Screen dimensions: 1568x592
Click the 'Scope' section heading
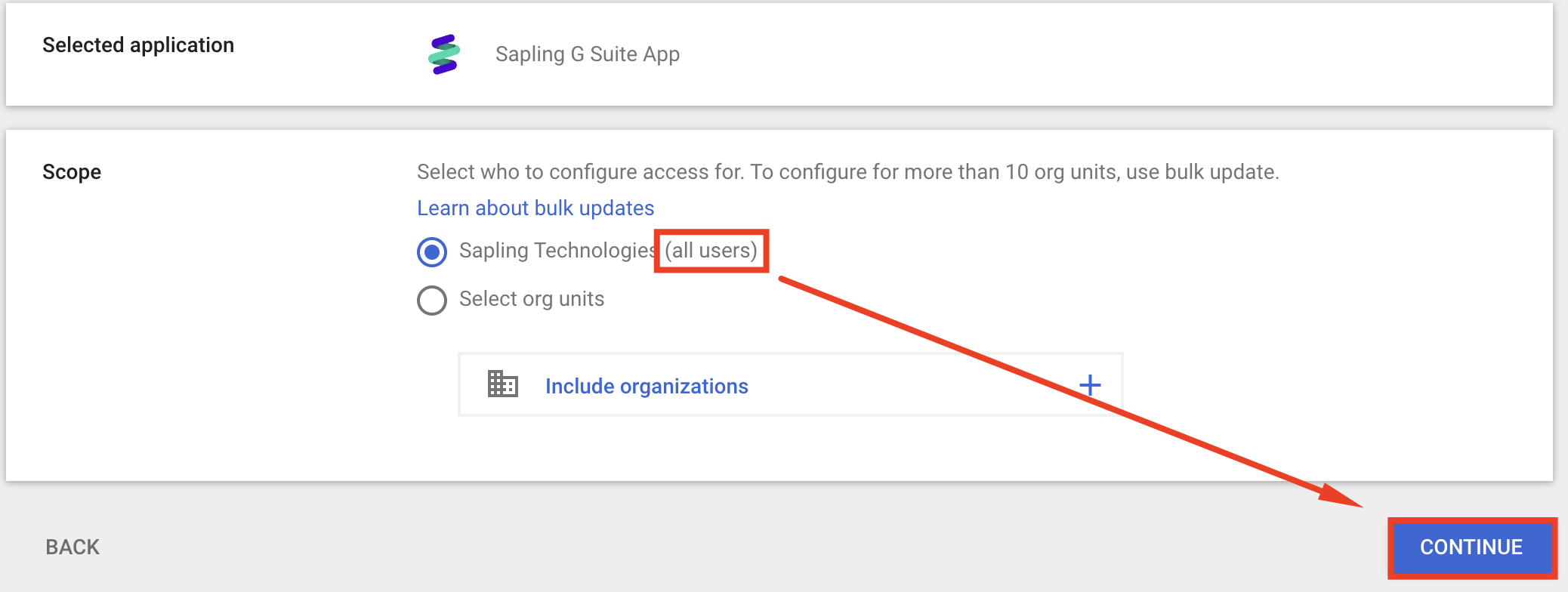(x=72, y=172)
